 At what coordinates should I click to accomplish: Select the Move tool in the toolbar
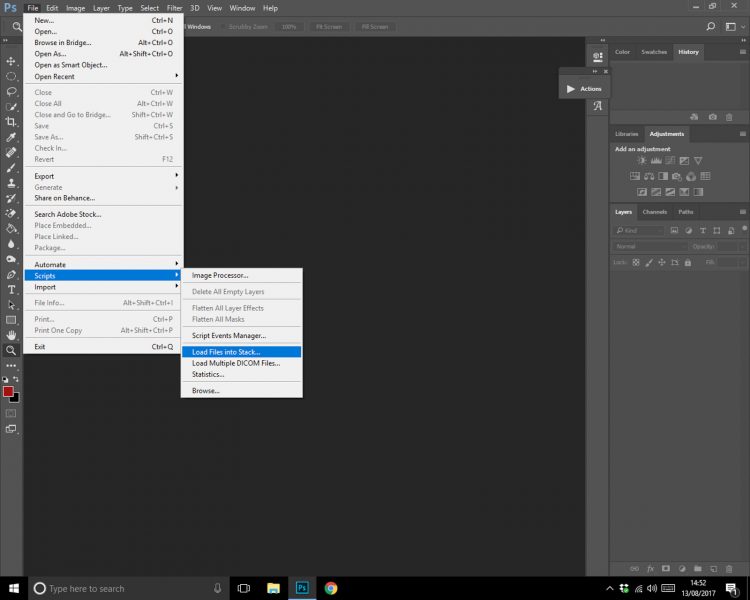(11, 61)
